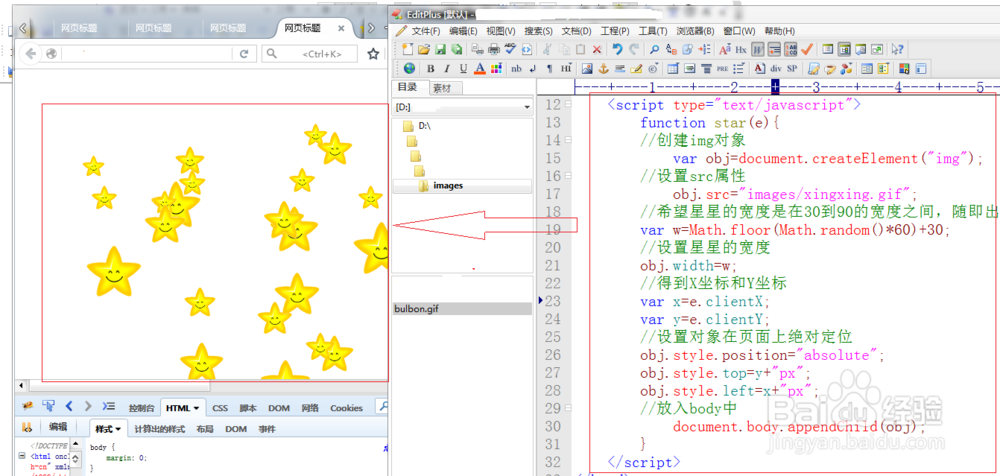
Task: Run the spell check icon
Action: click(510, 48)
